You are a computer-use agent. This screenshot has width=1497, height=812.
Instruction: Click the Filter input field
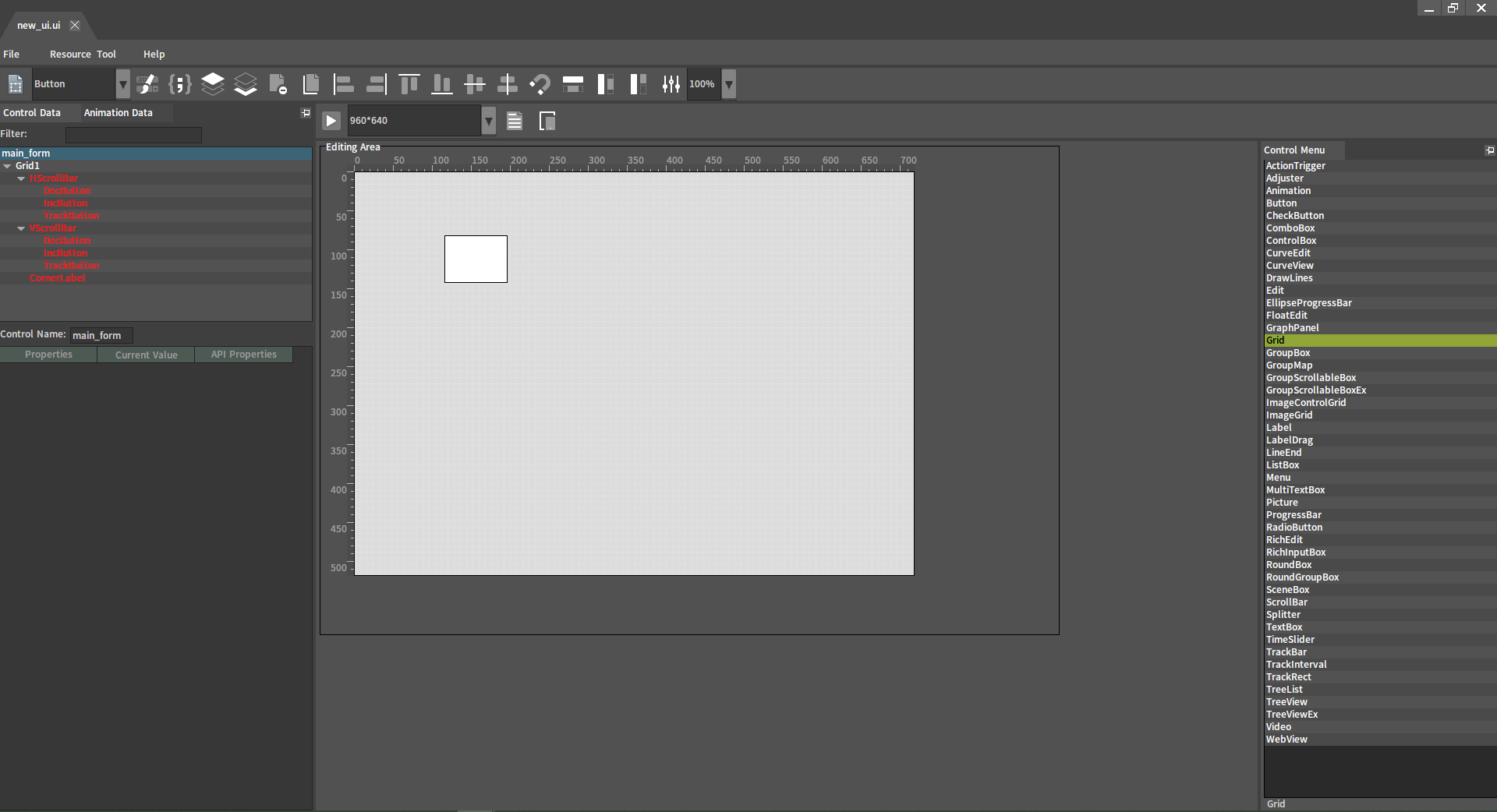tap(133, 135)
